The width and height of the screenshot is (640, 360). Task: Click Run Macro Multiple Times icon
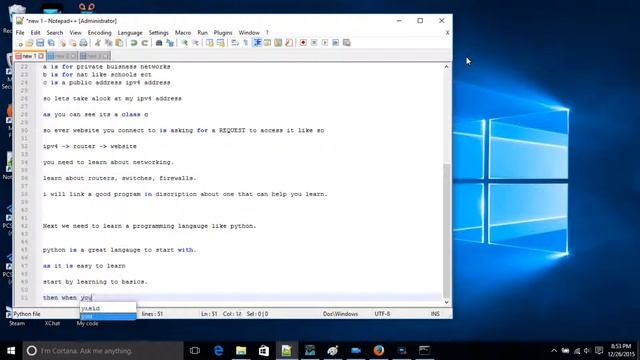336,43
